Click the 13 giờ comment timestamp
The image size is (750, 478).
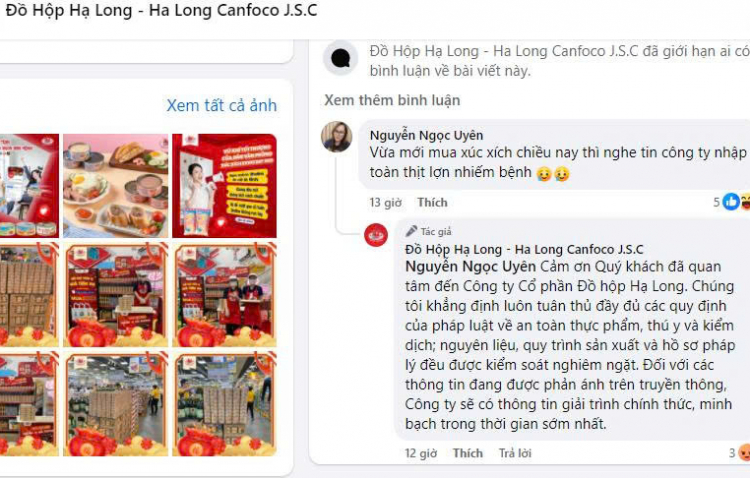(x=386, y=202)
